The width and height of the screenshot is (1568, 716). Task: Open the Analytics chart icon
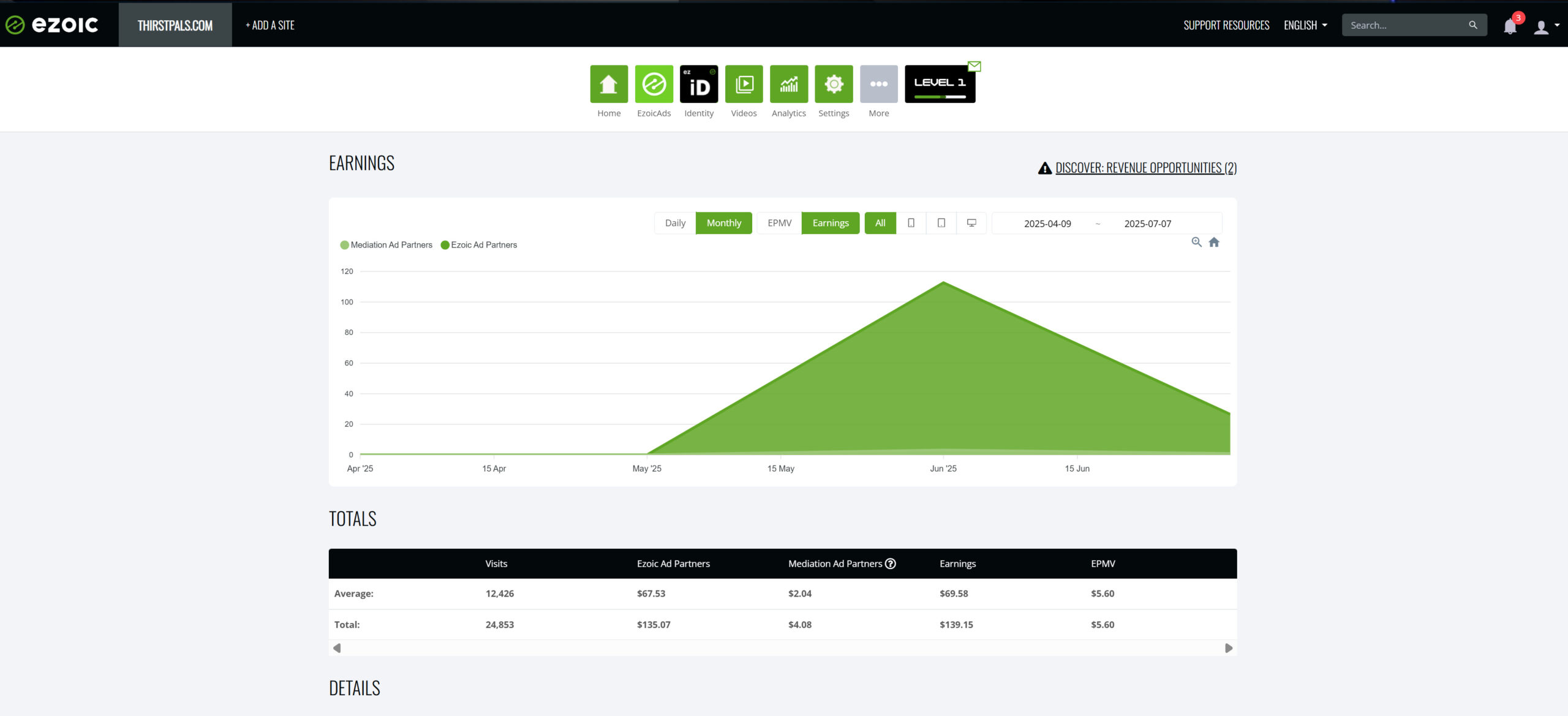[x=789, y=84]
